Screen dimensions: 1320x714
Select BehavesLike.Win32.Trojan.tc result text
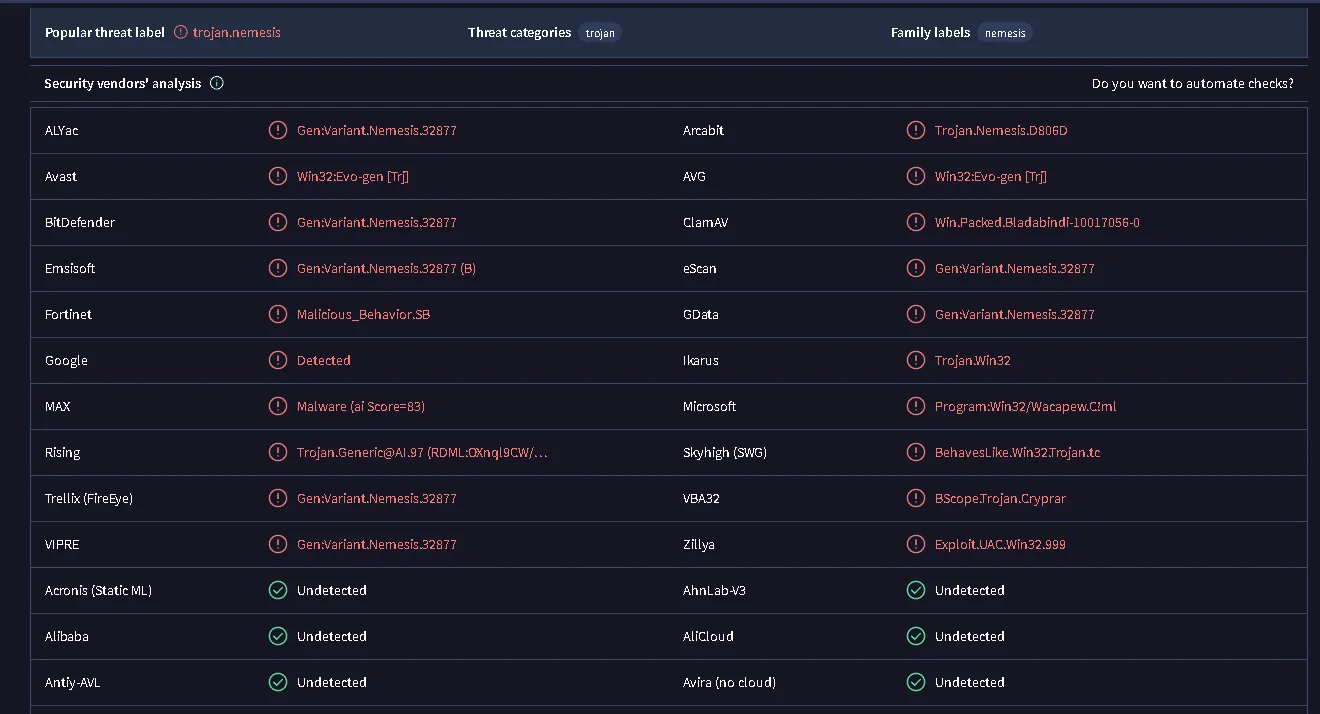1018,452
